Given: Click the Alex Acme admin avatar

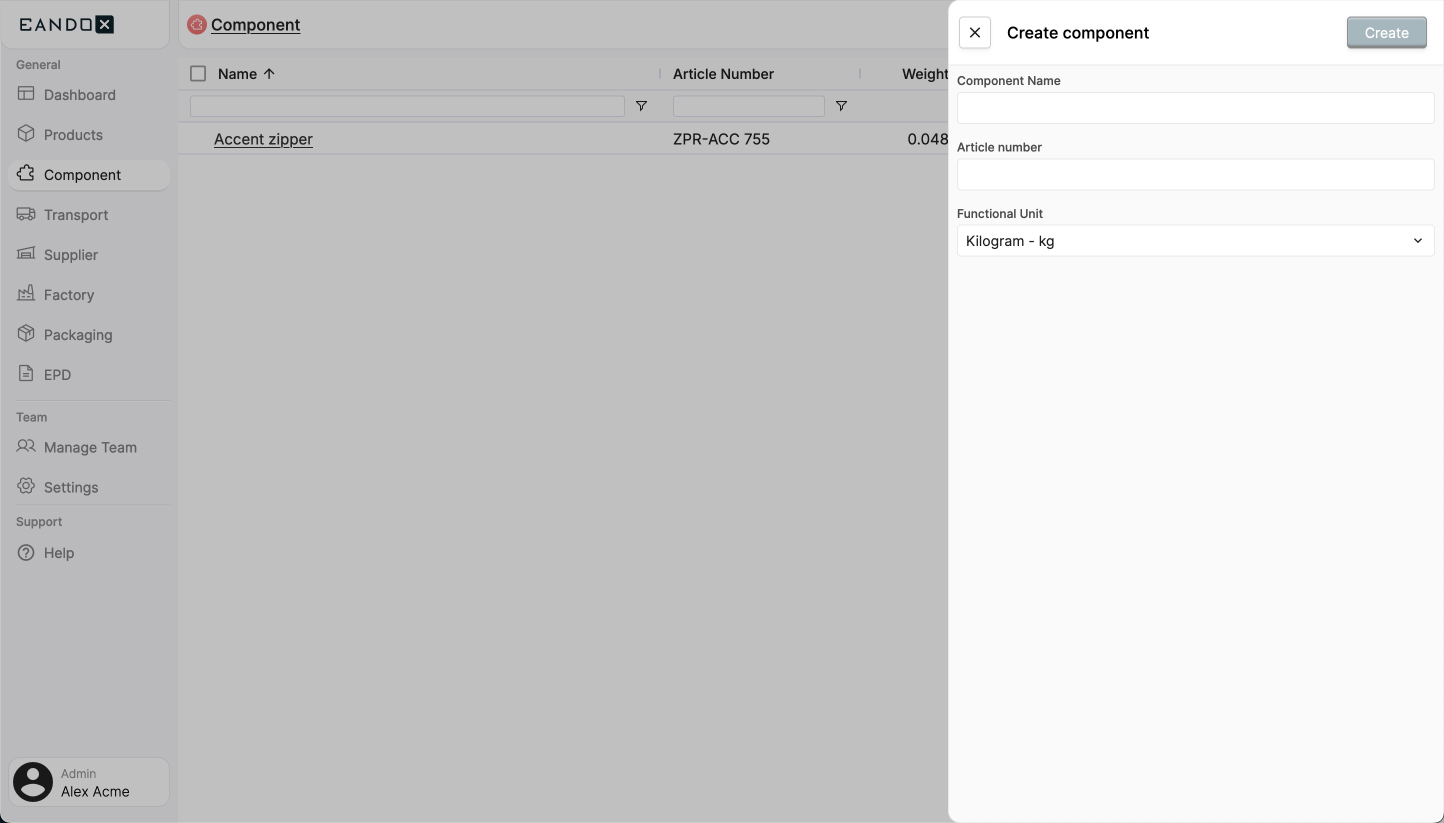Looking at the screenshot, I should 33,781.
